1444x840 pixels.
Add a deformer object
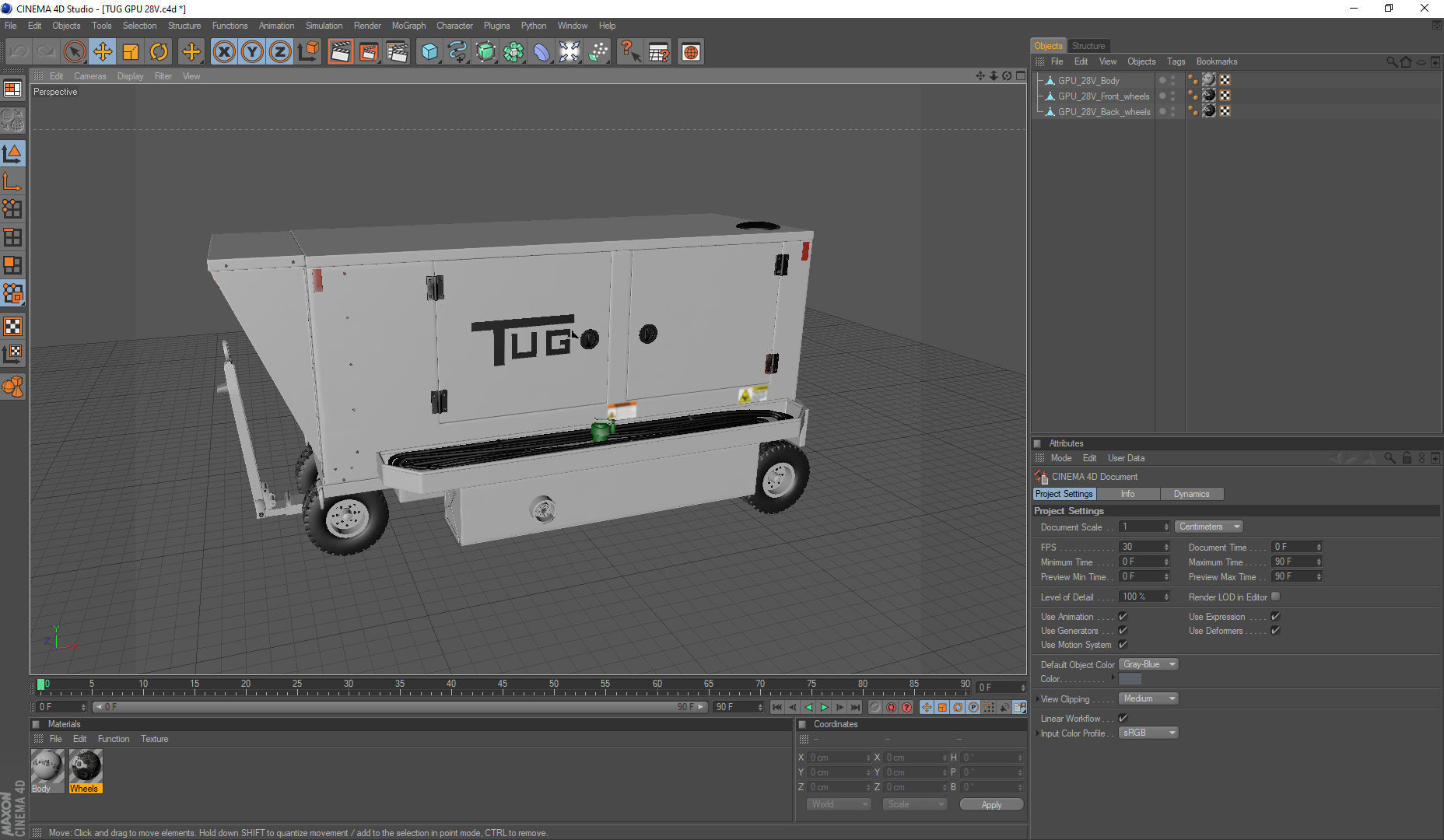click(x=541, y=52)
